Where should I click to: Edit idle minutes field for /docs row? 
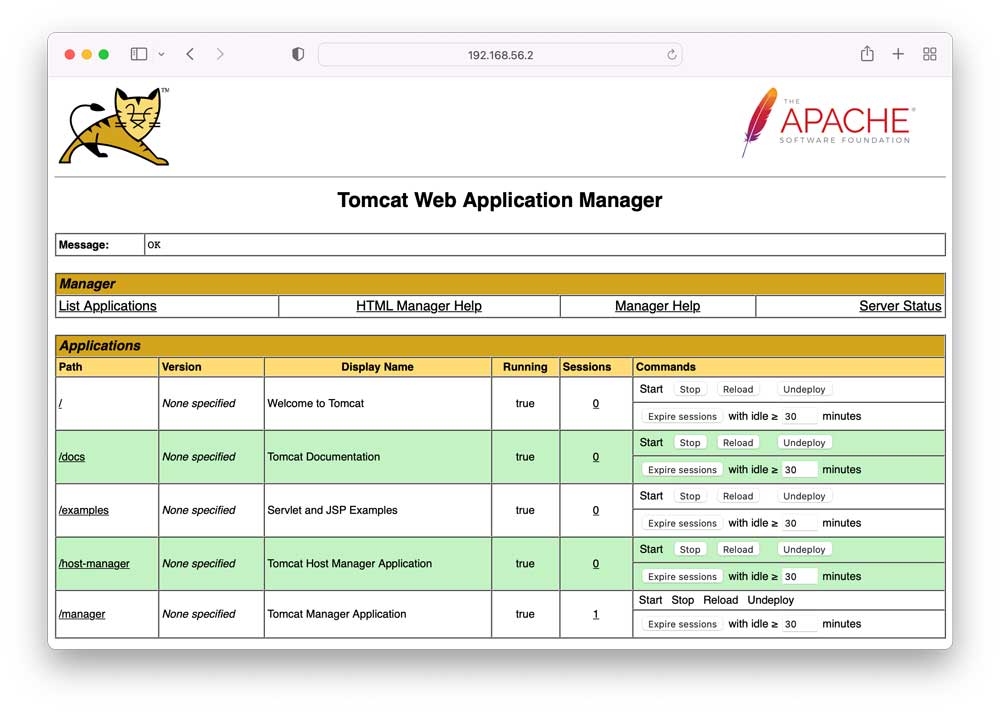tap(799, 470)
